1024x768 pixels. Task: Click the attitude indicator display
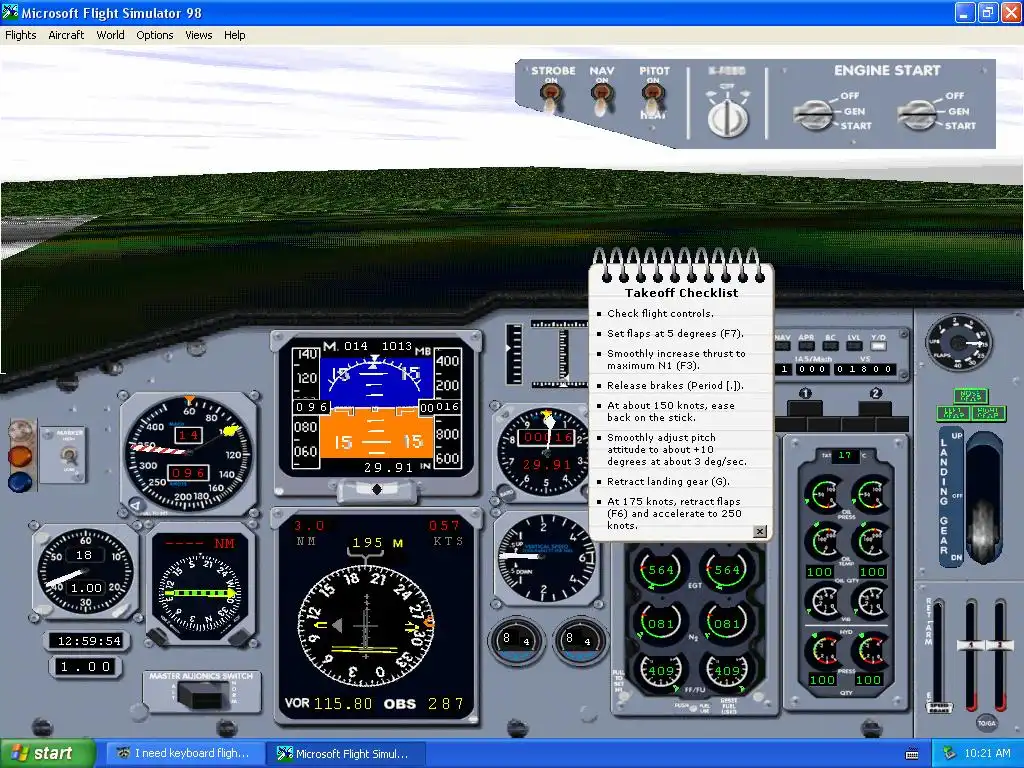377,407
